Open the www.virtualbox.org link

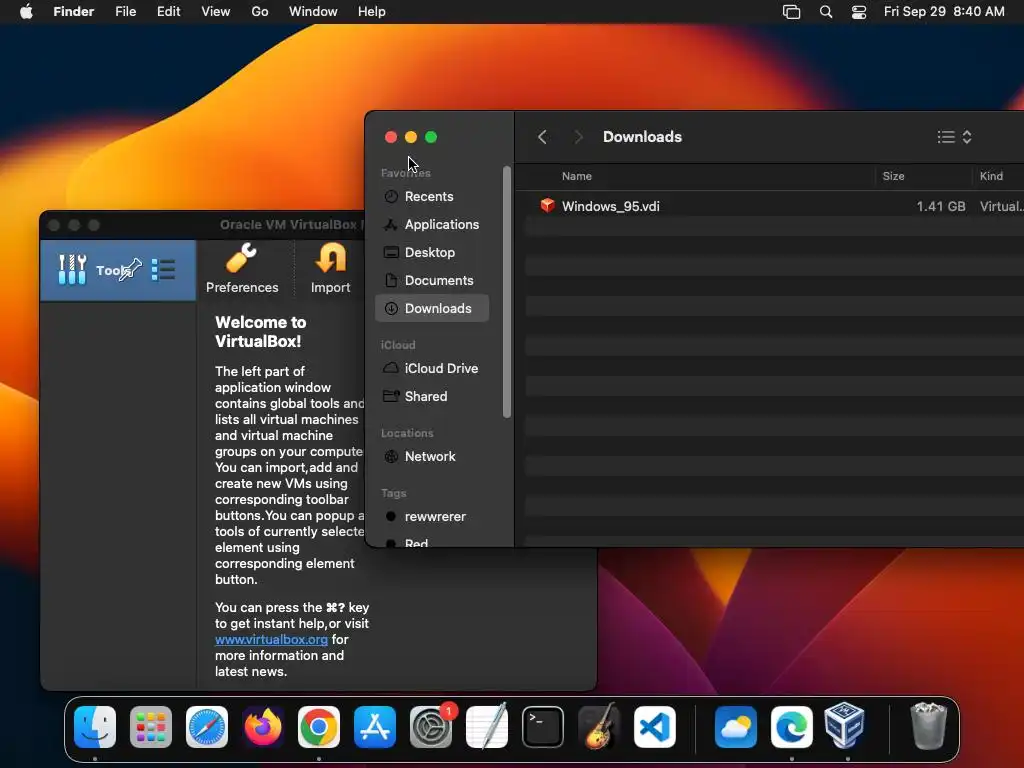271,639
